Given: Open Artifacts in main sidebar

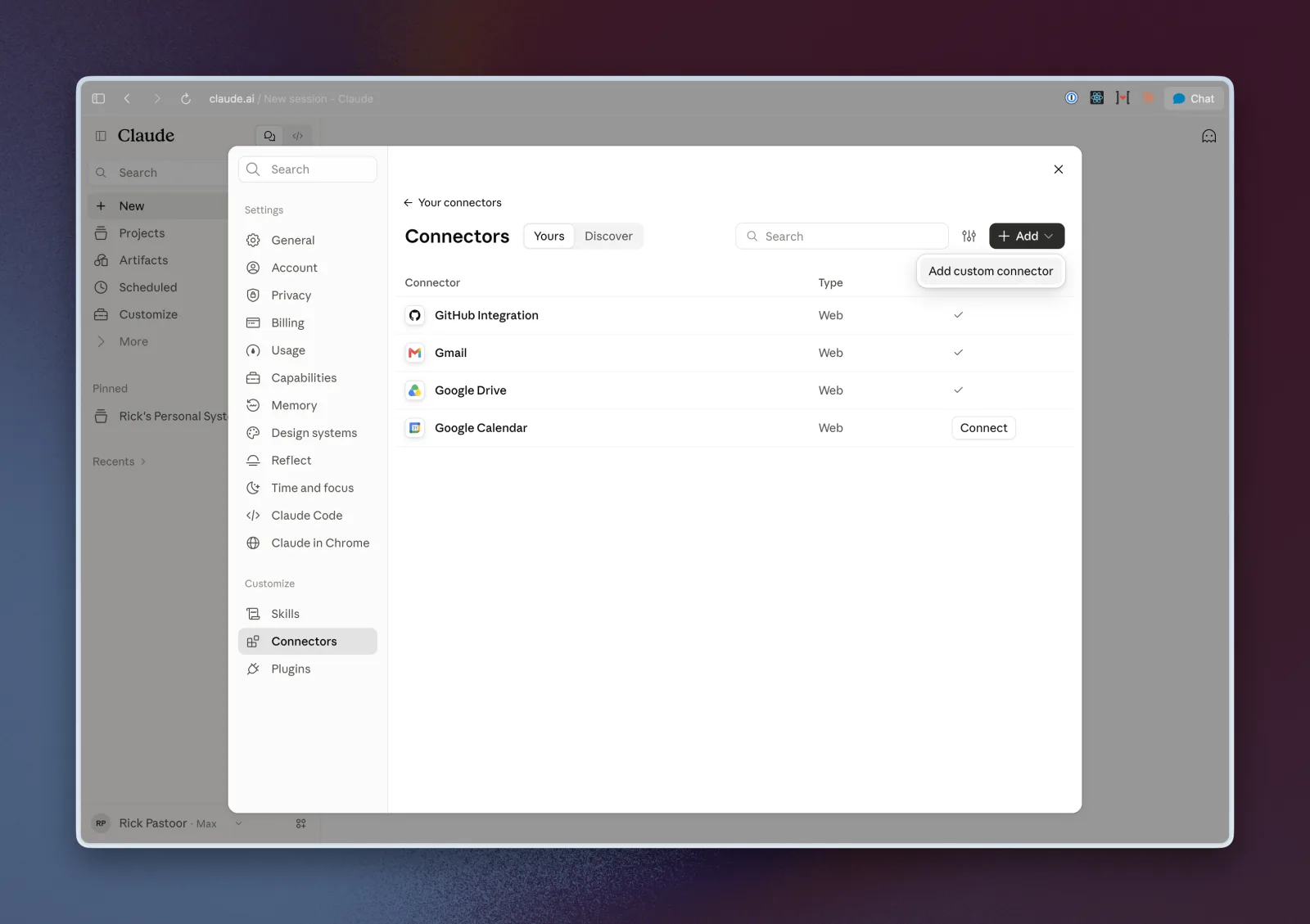Looking at the screenshot, I should tap(157, 260).
